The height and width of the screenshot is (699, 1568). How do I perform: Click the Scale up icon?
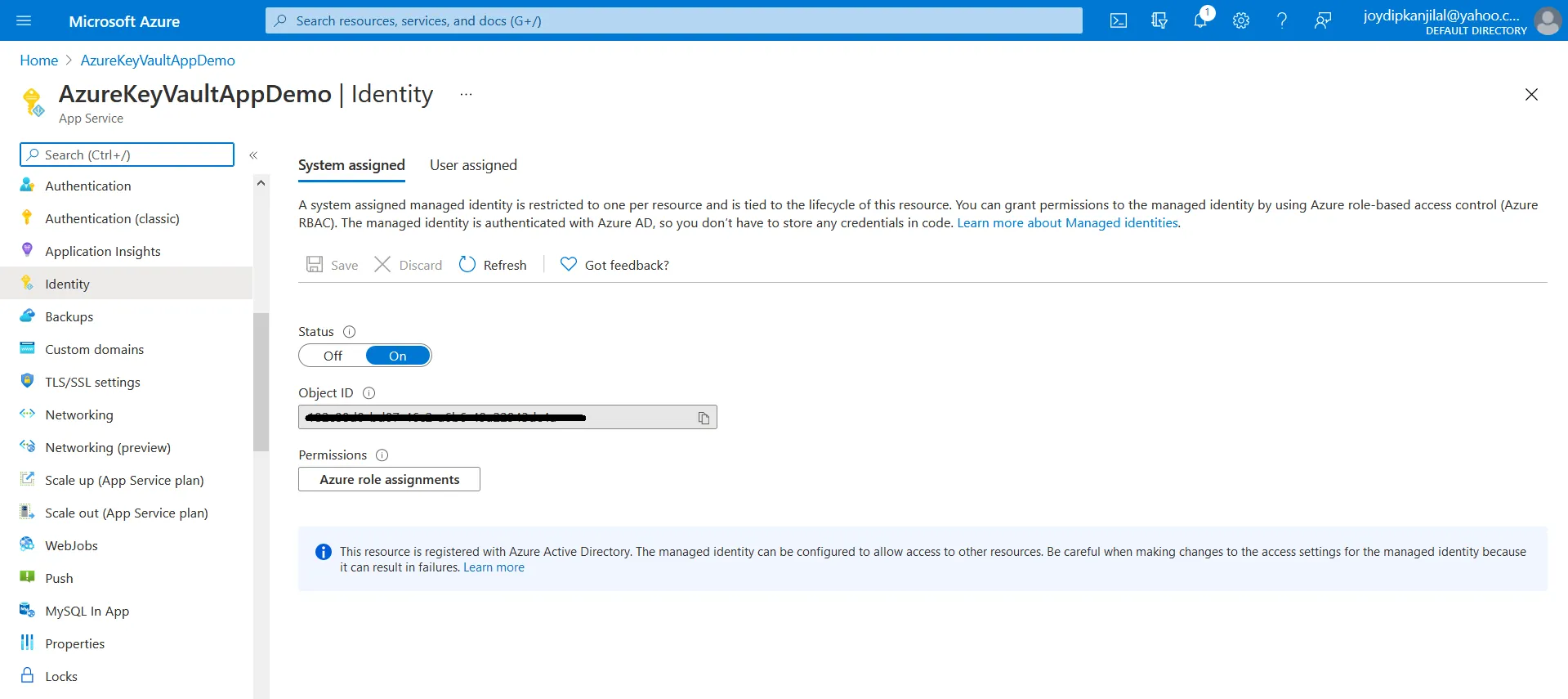coord(27,479)
